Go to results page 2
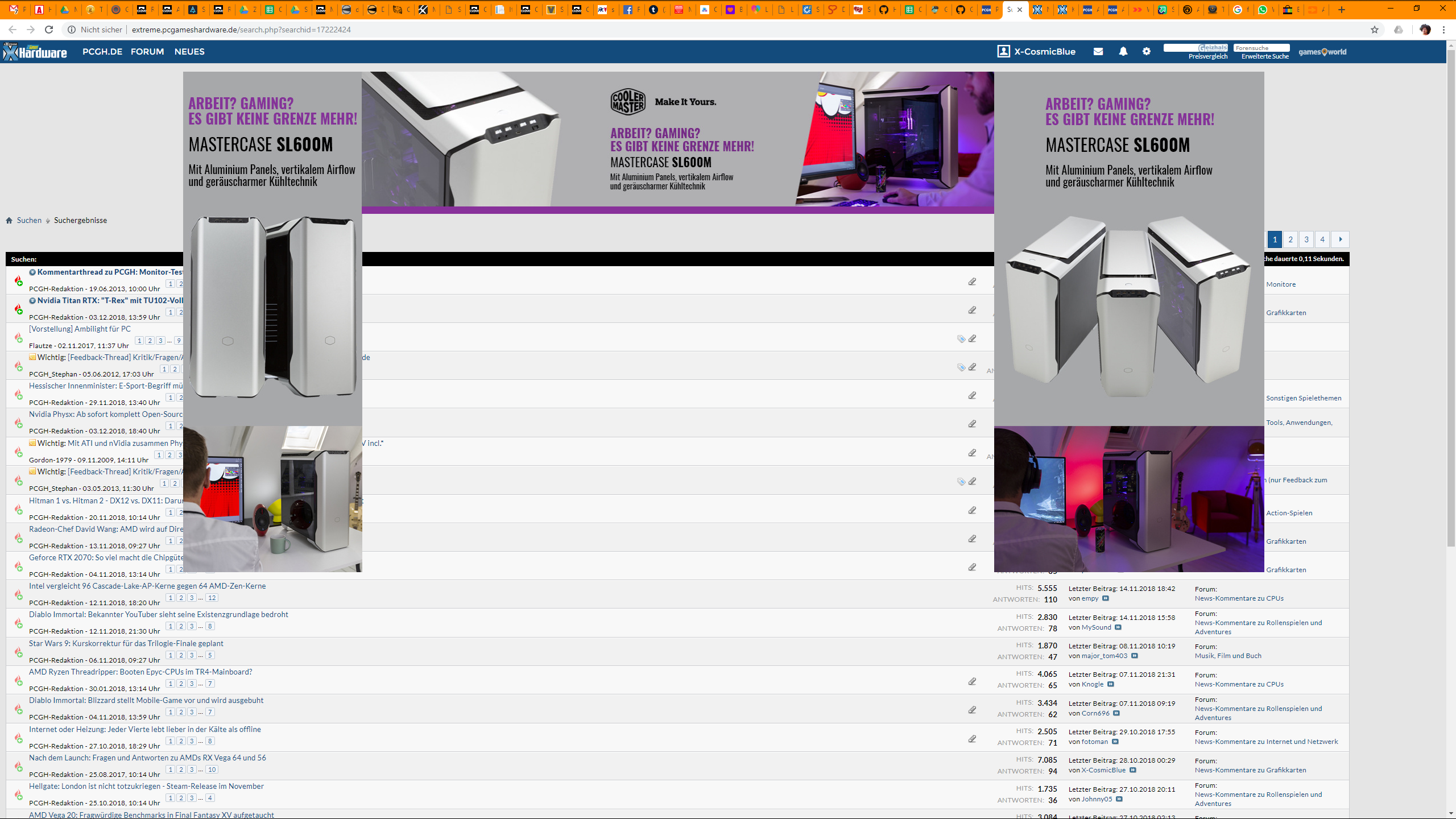Viewport: 1456px width, 819px height. coord(1290,239)
